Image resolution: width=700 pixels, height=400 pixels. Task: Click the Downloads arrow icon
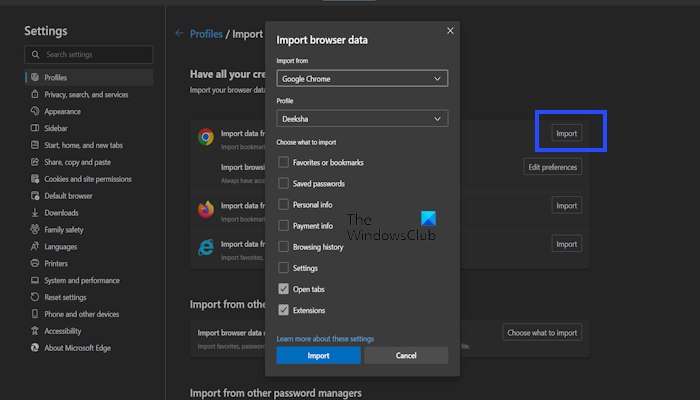(x=35, y=213)
